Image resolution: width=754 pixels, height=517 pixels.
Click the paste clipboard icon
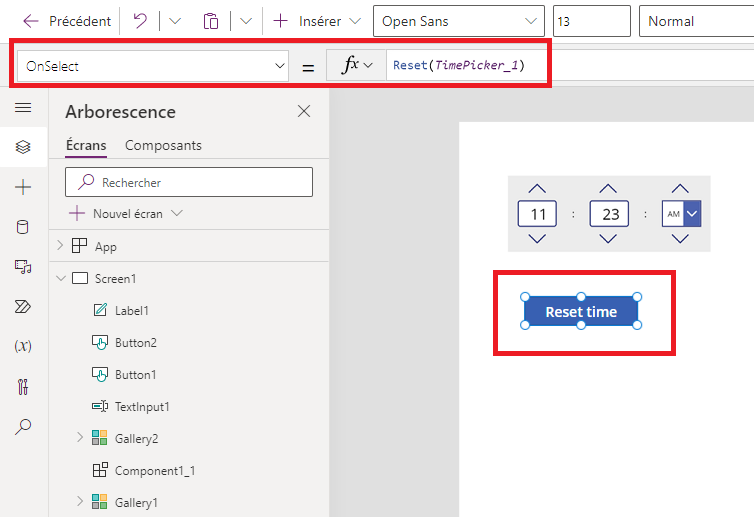tap(211, 21)
